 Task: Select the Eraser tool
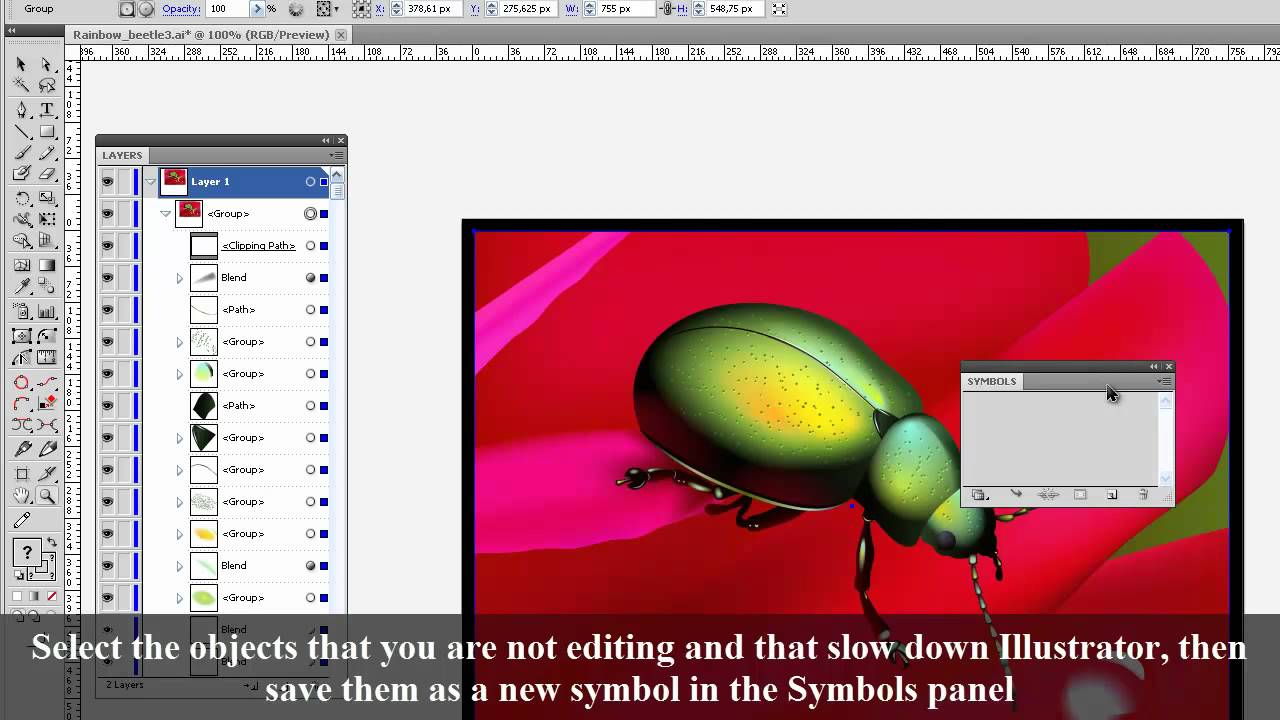46,174
